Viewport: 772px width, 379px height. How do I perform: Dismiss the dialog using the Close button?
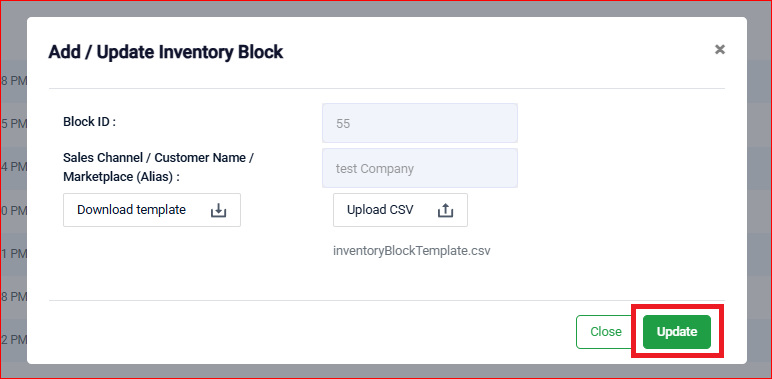(606, 332)
